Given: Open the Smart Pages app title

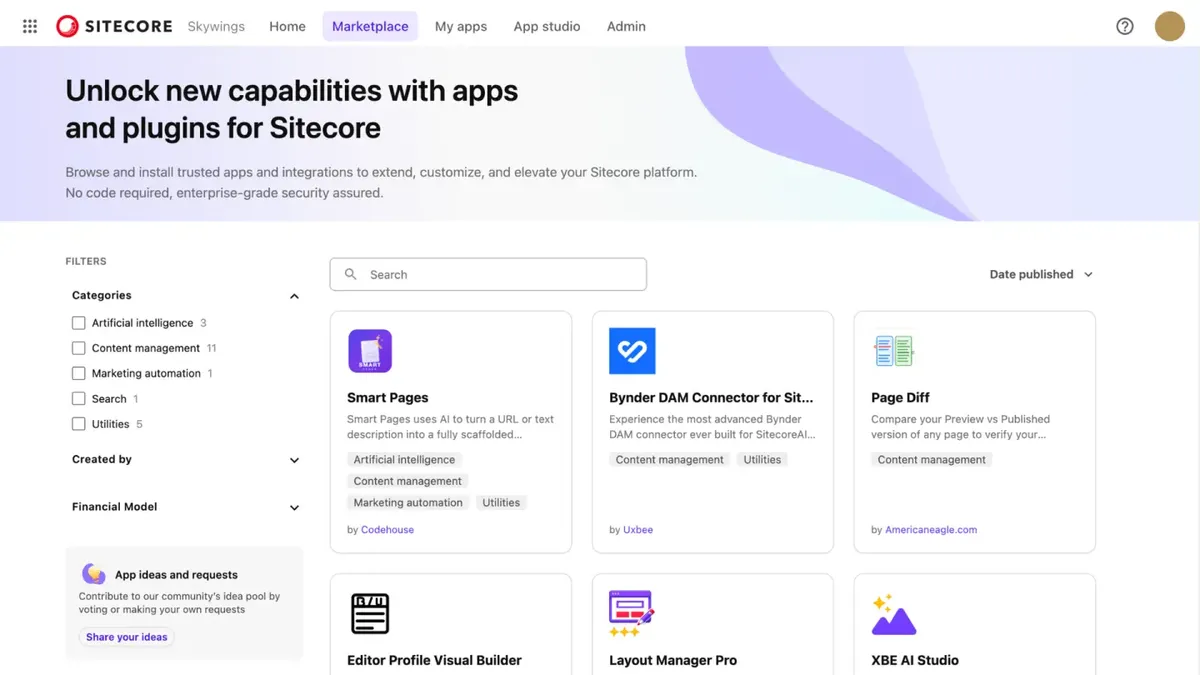Looking at the screenshot, I should click(x=388, y=398).
